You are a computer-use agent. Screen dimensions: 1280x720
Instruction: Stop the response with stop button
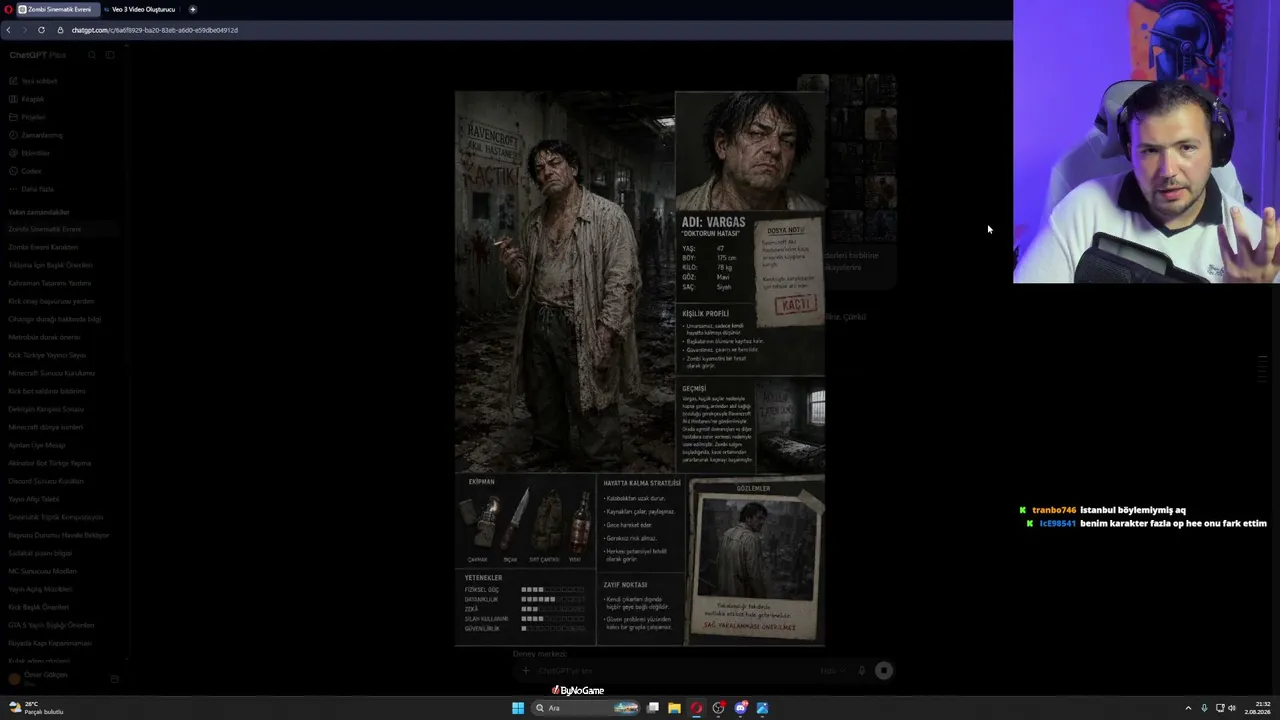click(884, 671)
